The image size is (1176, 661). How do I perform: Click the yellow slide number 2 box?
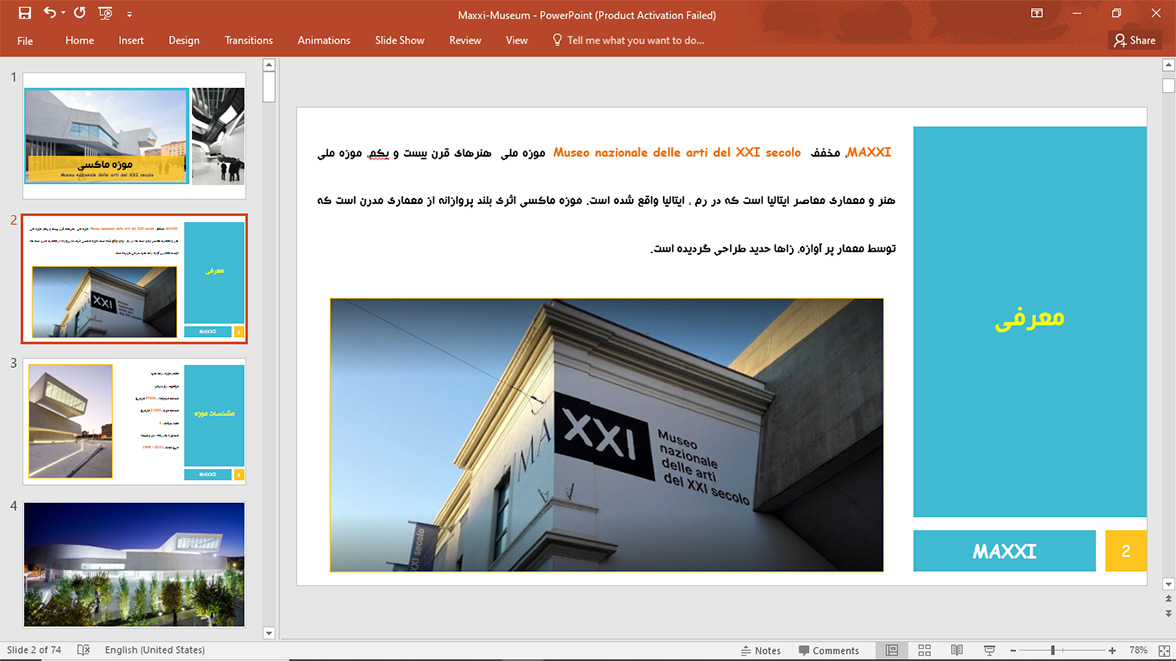pos(1126,551)
